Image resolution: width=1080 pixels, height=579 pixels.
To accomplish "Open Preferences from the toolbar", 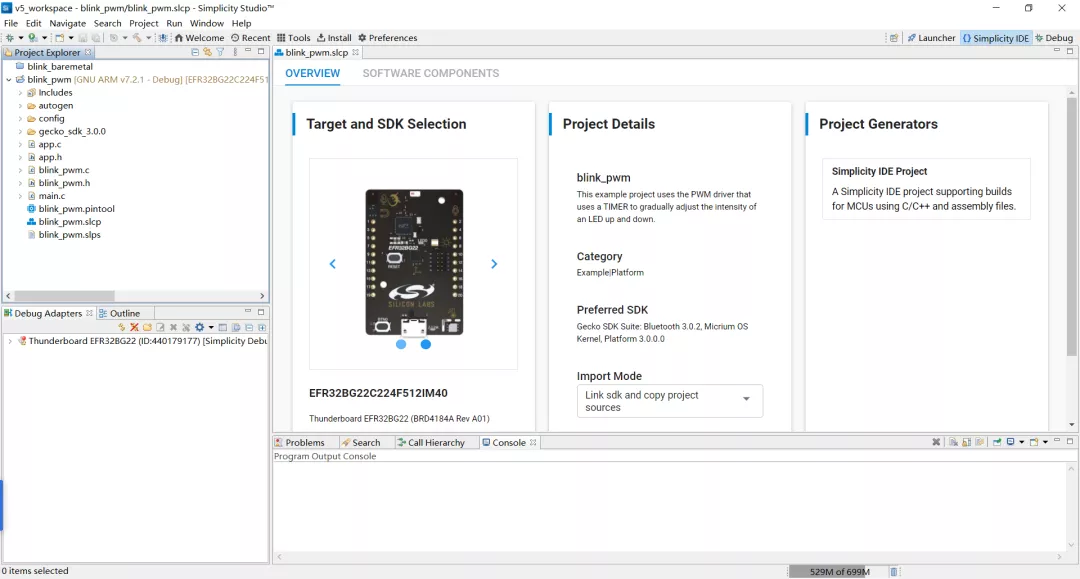I will coord(387,38).
